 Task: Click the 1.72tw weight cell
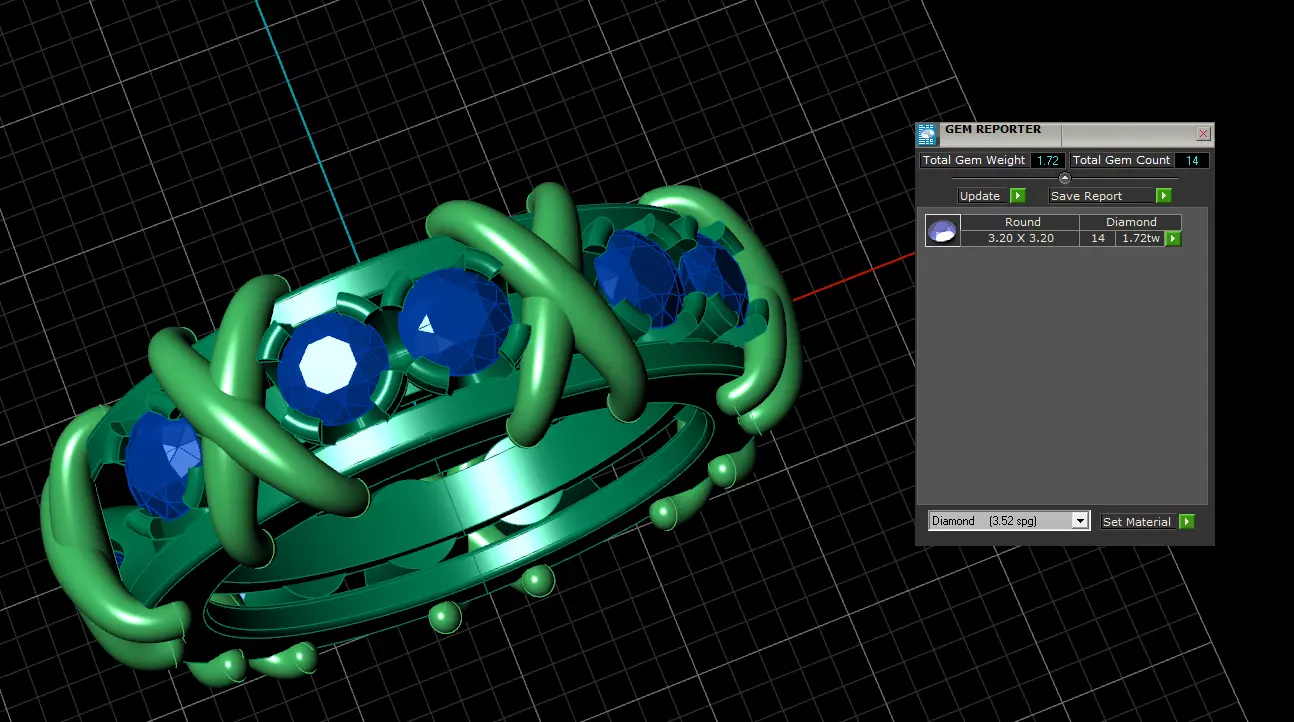point(1141,238)
